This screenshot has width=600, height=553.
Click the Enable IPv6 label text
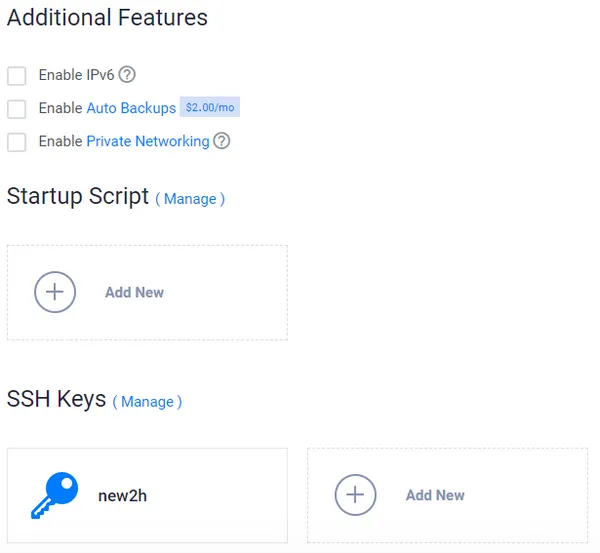77,75
